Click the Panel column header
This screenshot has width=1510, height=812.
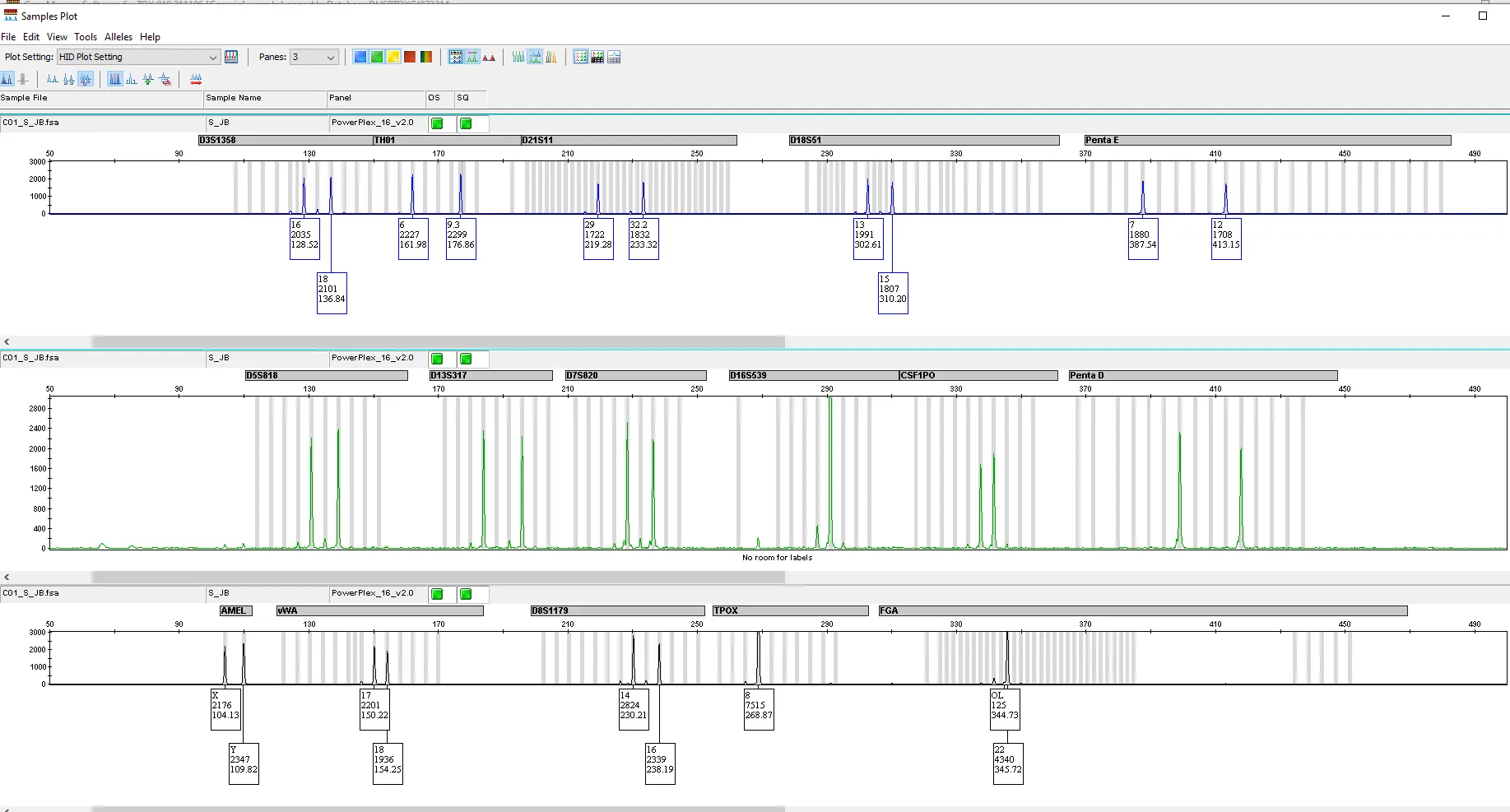(376, 98)
